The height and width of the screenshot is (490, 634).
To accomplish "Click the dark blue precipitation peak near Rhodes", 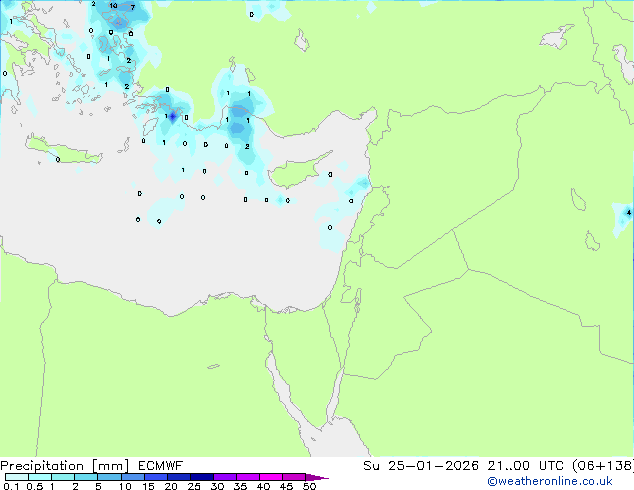I will tap(173, 117).
